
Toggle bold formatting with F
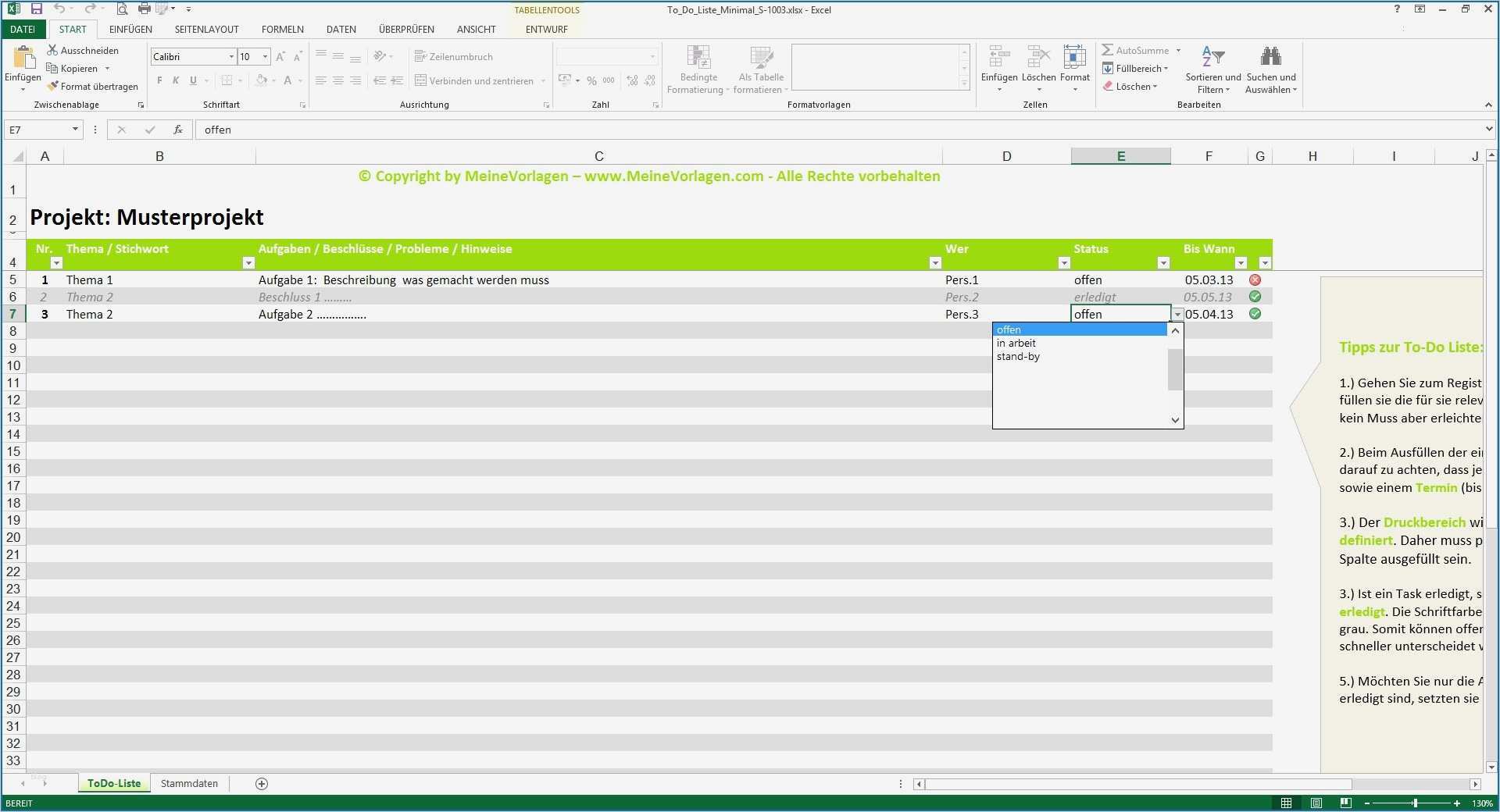[x=159, y=80]
